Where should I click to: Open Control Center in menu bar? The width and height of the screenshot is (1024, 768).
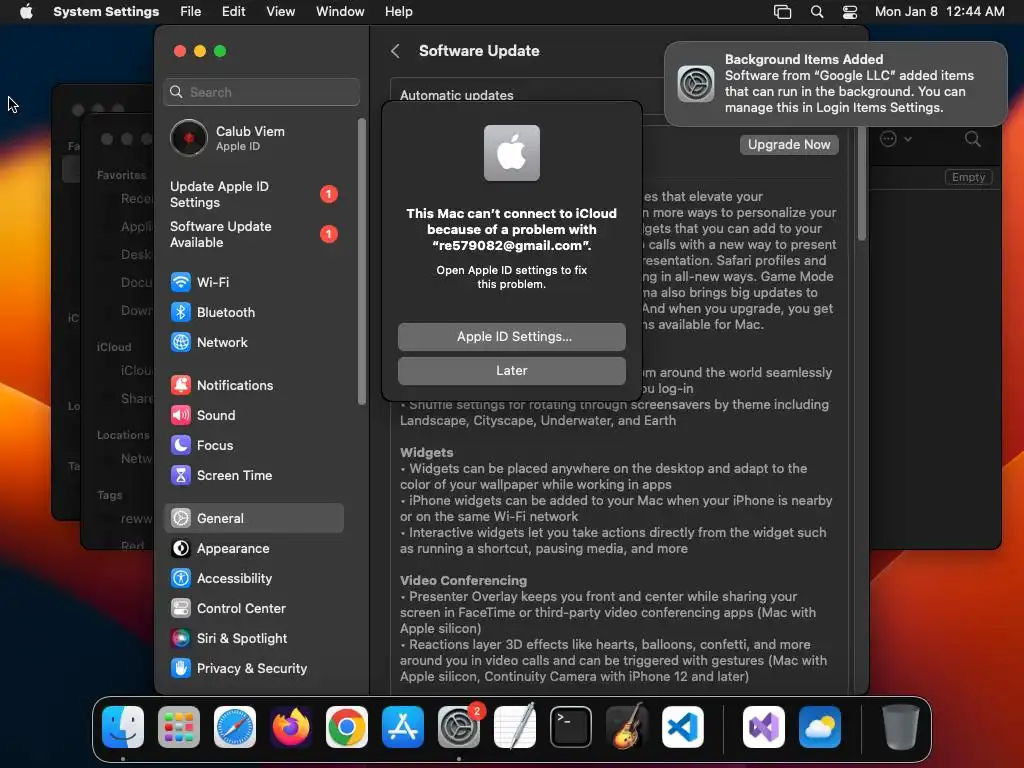point(850,12)
